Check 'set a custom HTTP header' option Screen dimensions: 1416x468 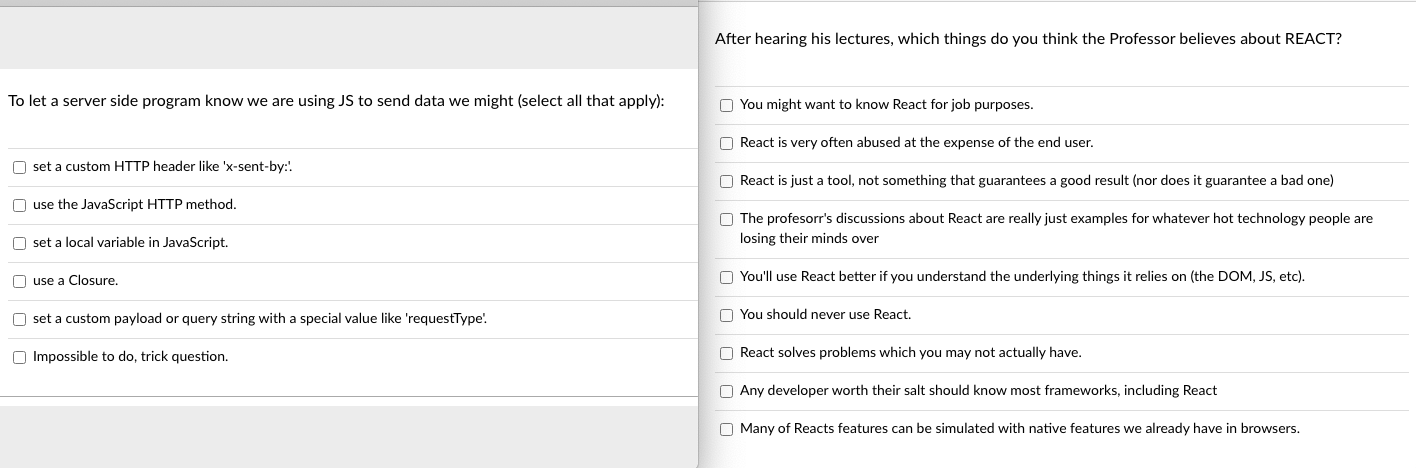[x=19, y=167]
